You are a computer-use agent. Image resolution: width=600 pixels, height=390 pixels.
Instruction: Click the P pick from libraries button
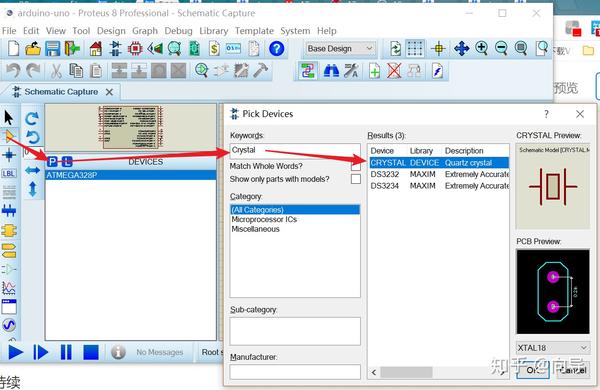(52, 162)
